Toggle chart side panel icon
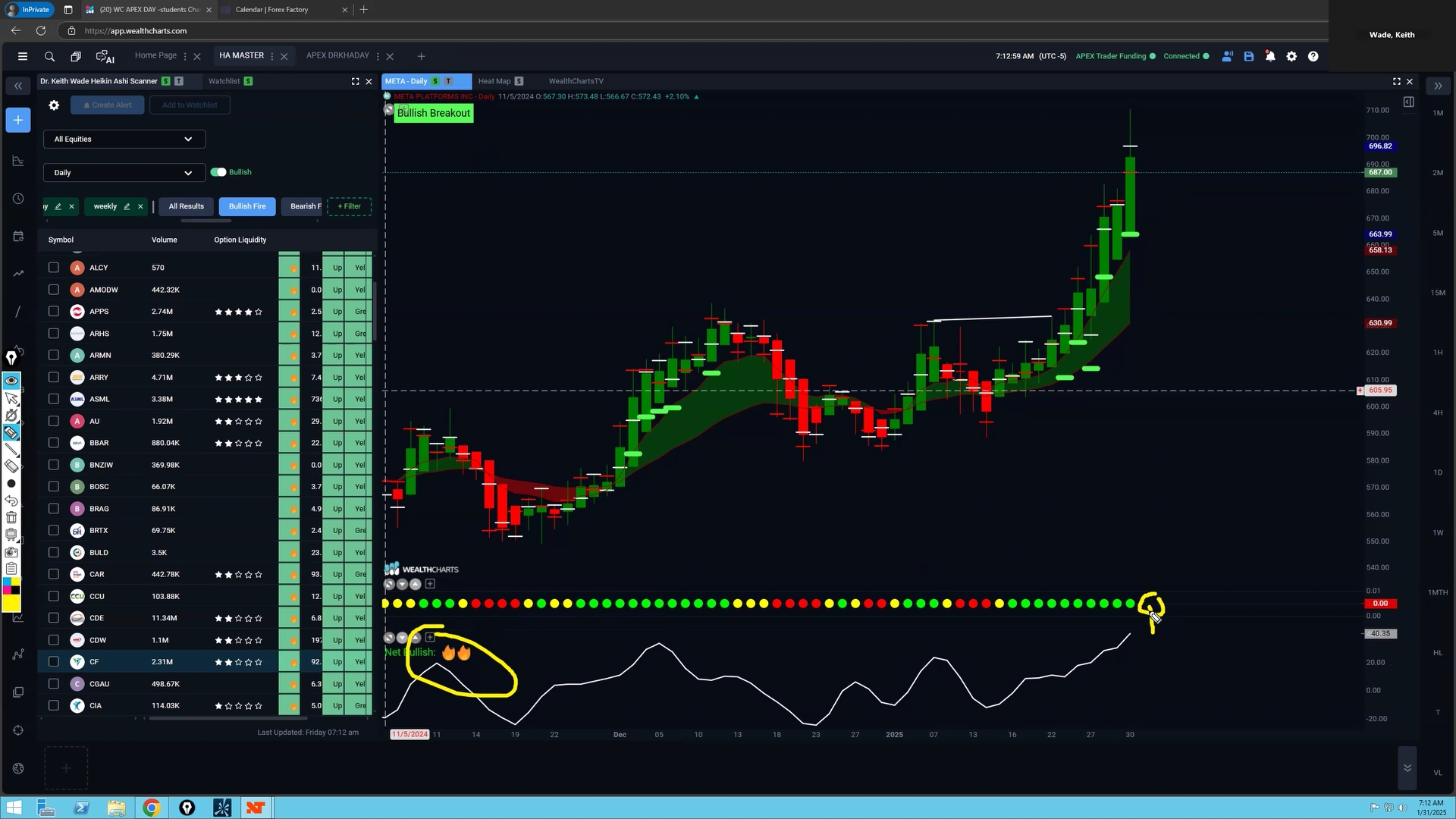Viewport: 1456px width, 819px height. [x=1408, y=102]
